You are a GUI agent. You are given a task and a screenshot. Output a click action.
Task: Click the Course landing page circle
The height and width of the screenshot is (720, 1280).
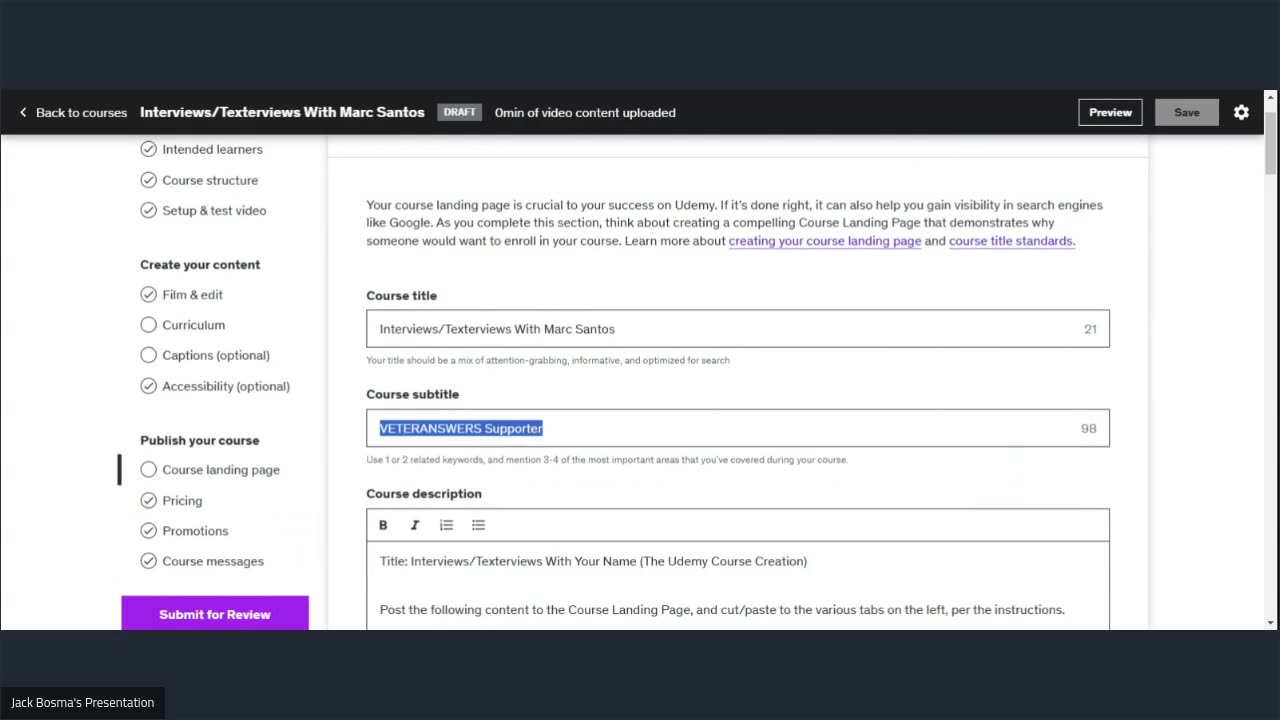click(x=149, y=470)
